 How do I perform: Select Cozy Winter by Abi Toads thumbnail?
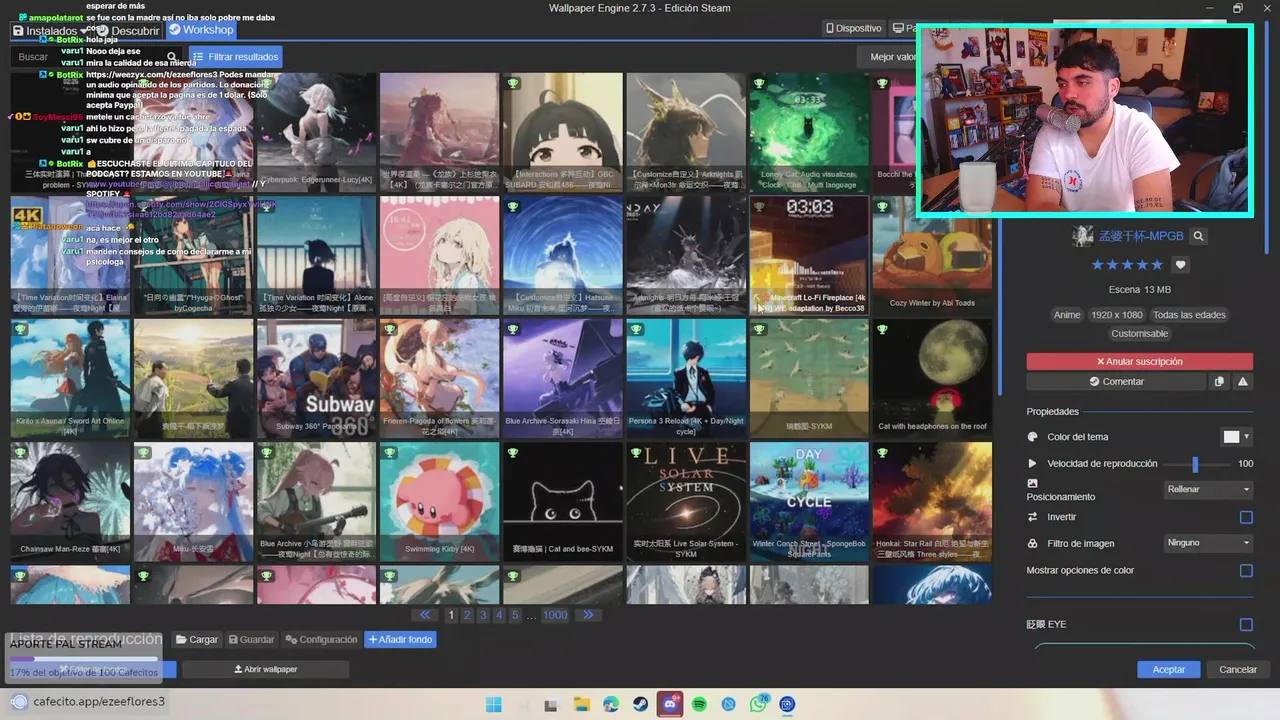click(x=932, y=255)
